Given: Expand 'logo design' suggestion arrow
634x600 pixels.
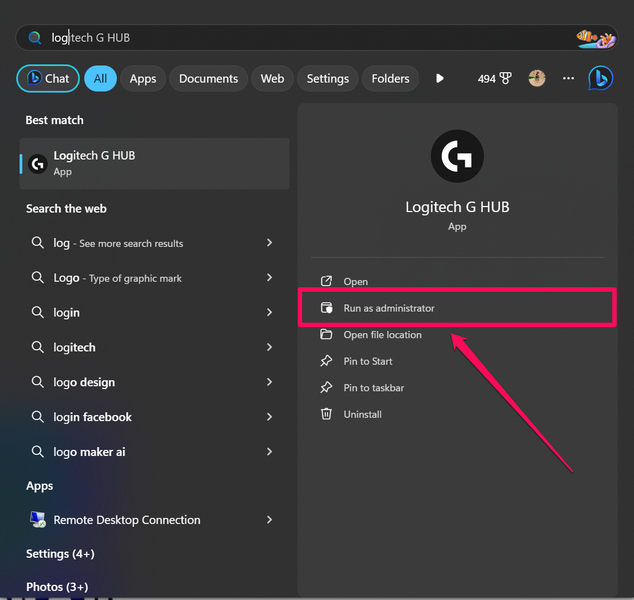Looking at the screenshot, I should (x=269, y=382).
